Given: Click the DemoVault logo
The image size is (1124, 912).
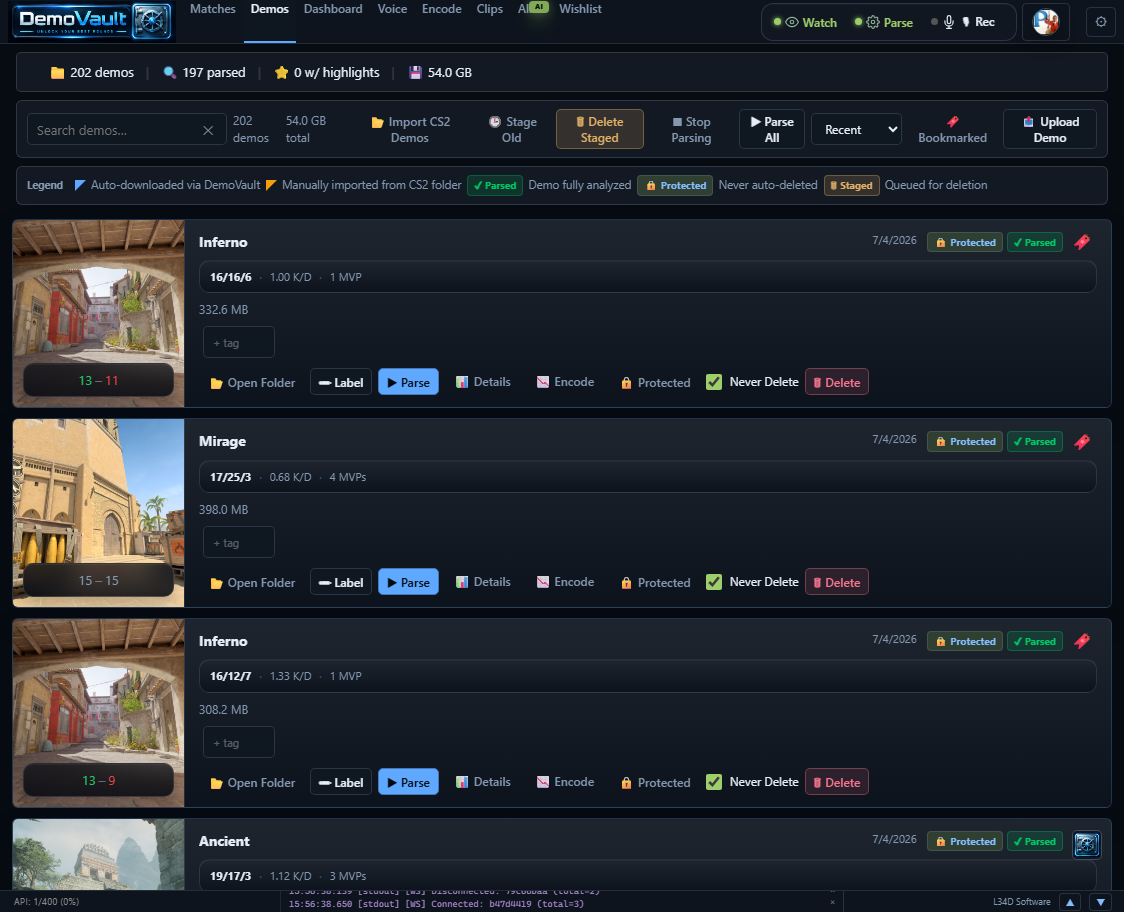Looking at the screenshot, I should (92, 21).
